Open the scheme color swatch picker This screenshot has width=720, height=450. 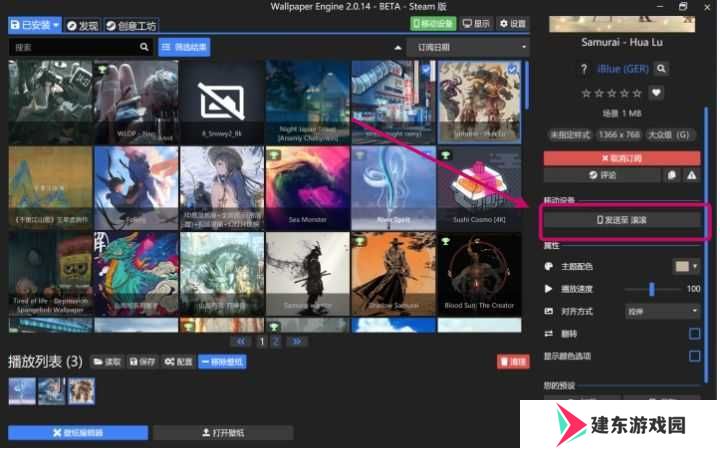tap(682, 266)
